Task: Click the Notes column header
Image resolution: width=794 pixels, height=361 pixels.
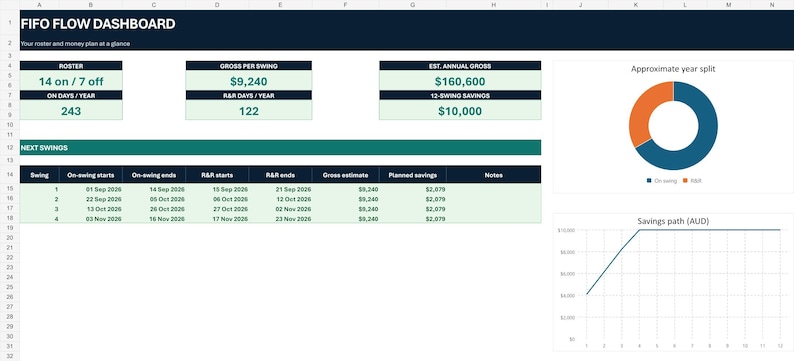Action: (494, 175)
